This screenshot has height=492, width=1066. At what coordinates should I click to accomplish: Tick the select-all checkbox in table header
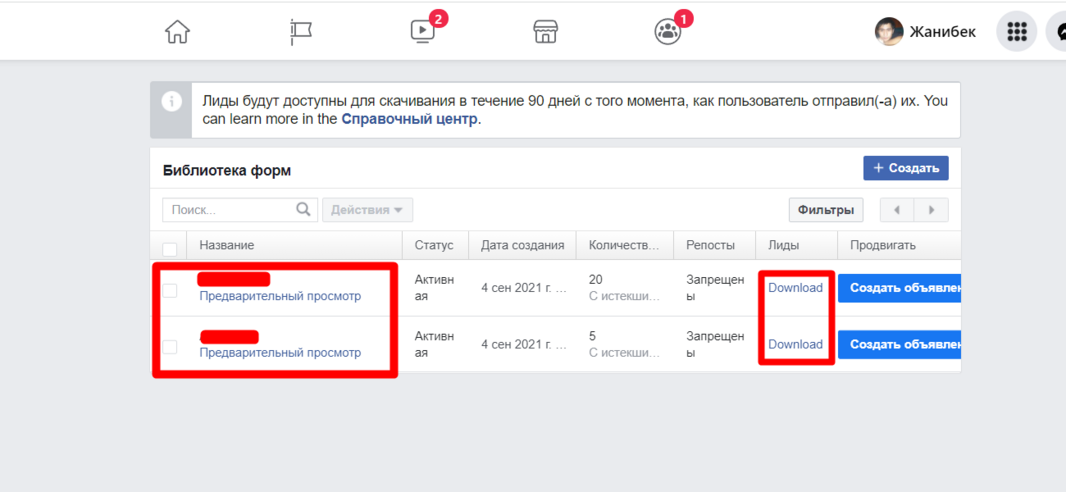[170, 248]
